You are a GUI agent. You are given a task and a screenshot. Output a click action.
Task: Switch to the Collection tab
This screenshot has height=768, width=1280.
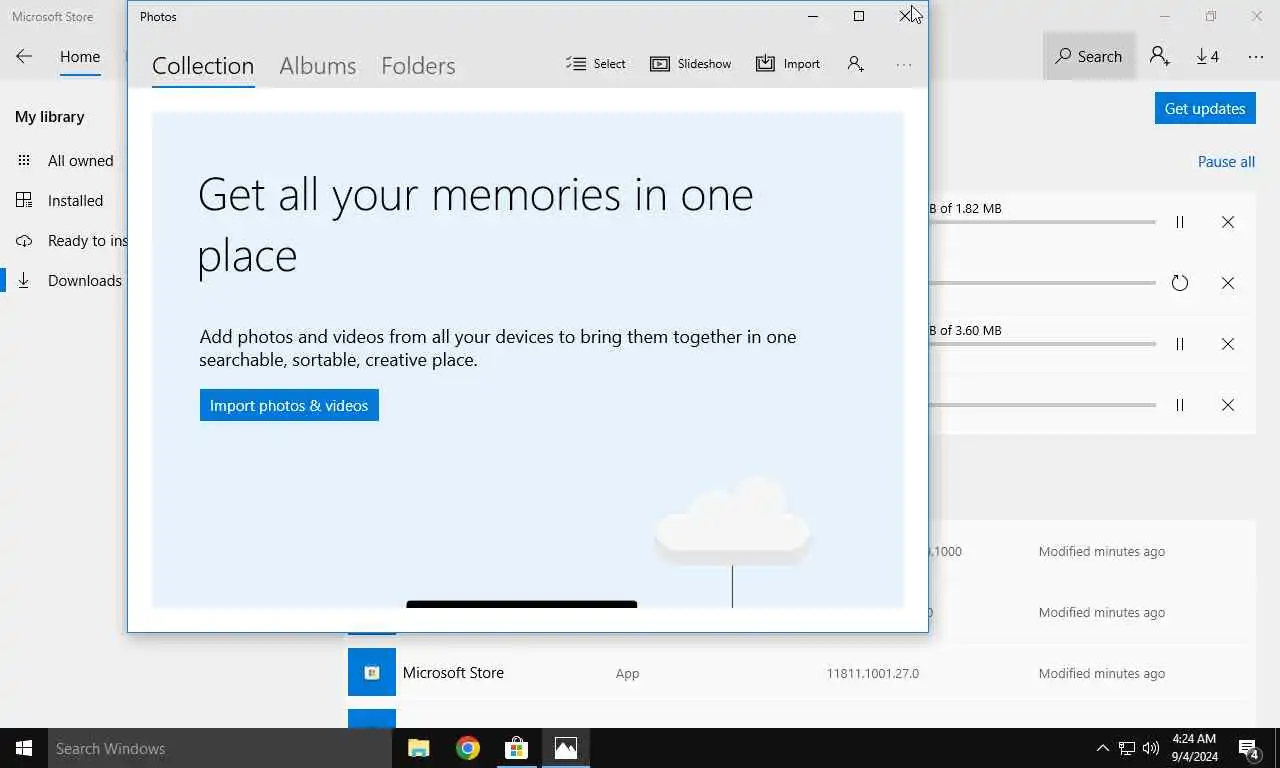[x=203, y=66]
